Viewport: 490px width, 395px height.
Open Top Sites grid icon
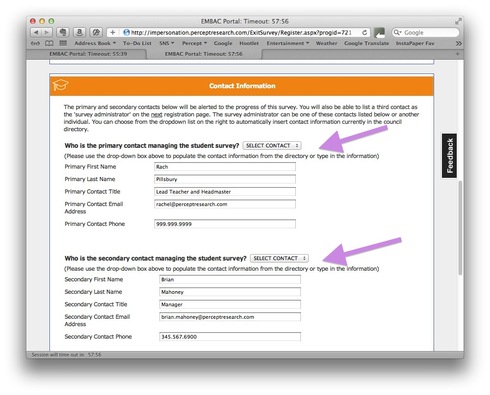pyautogui.click(x=63, y=43)
